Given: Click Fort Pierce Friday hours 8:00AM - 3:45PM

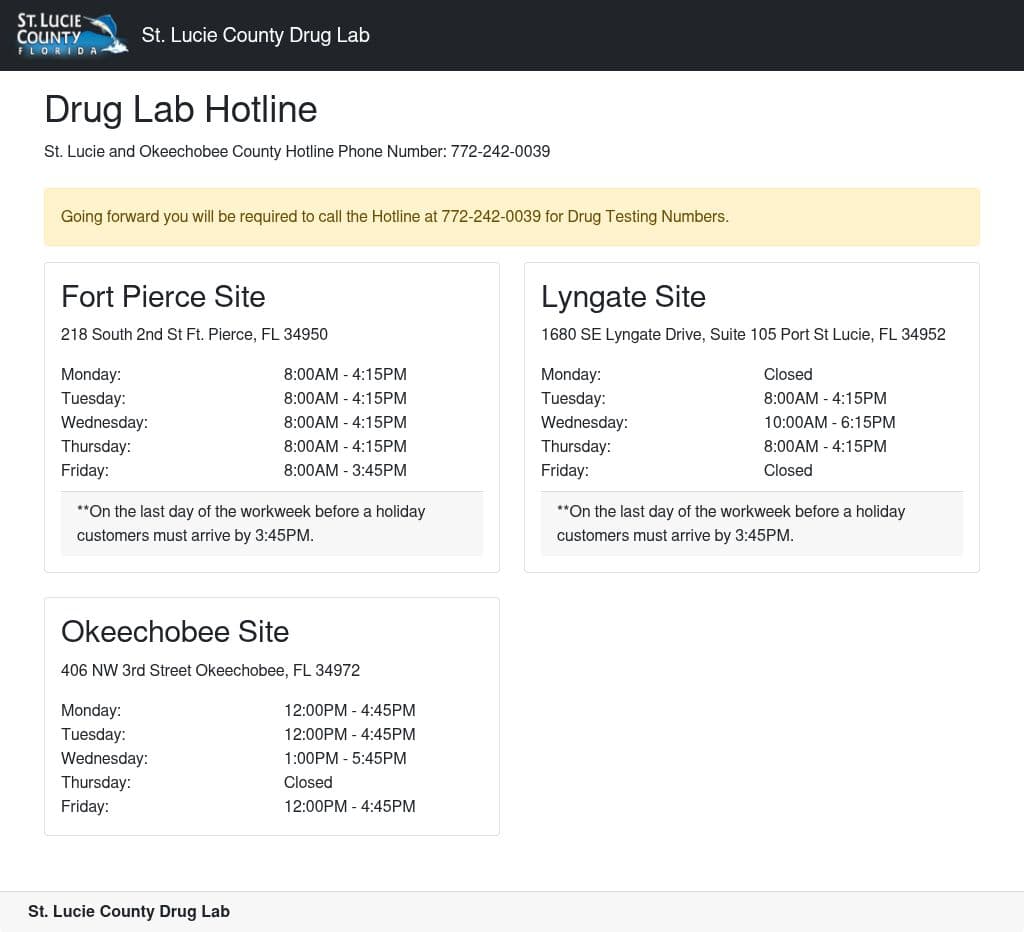Looking at the screenshot, I should [345, 470].
